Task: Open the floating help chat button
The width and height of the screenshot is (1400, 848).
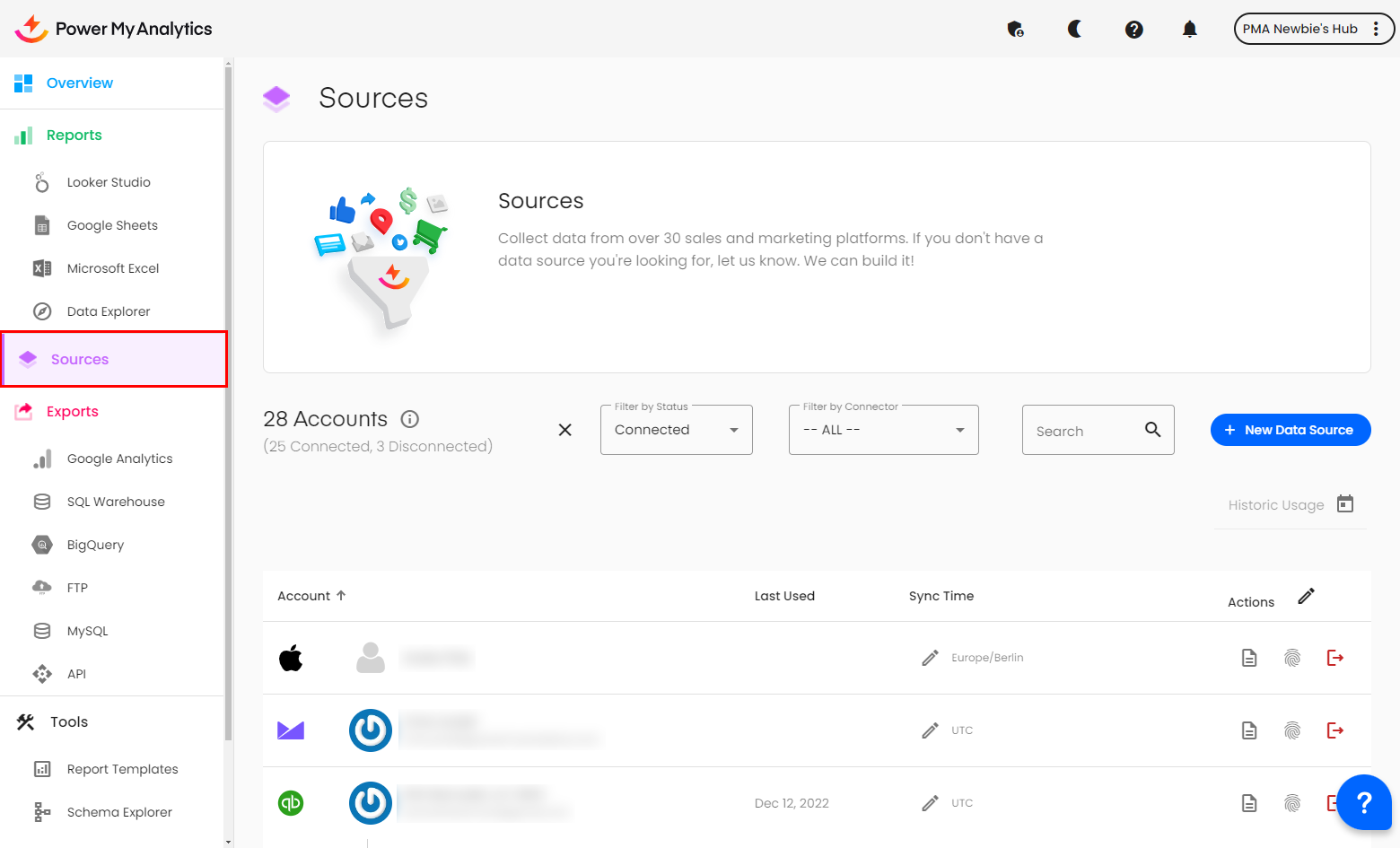Action: pos(1363,802)
